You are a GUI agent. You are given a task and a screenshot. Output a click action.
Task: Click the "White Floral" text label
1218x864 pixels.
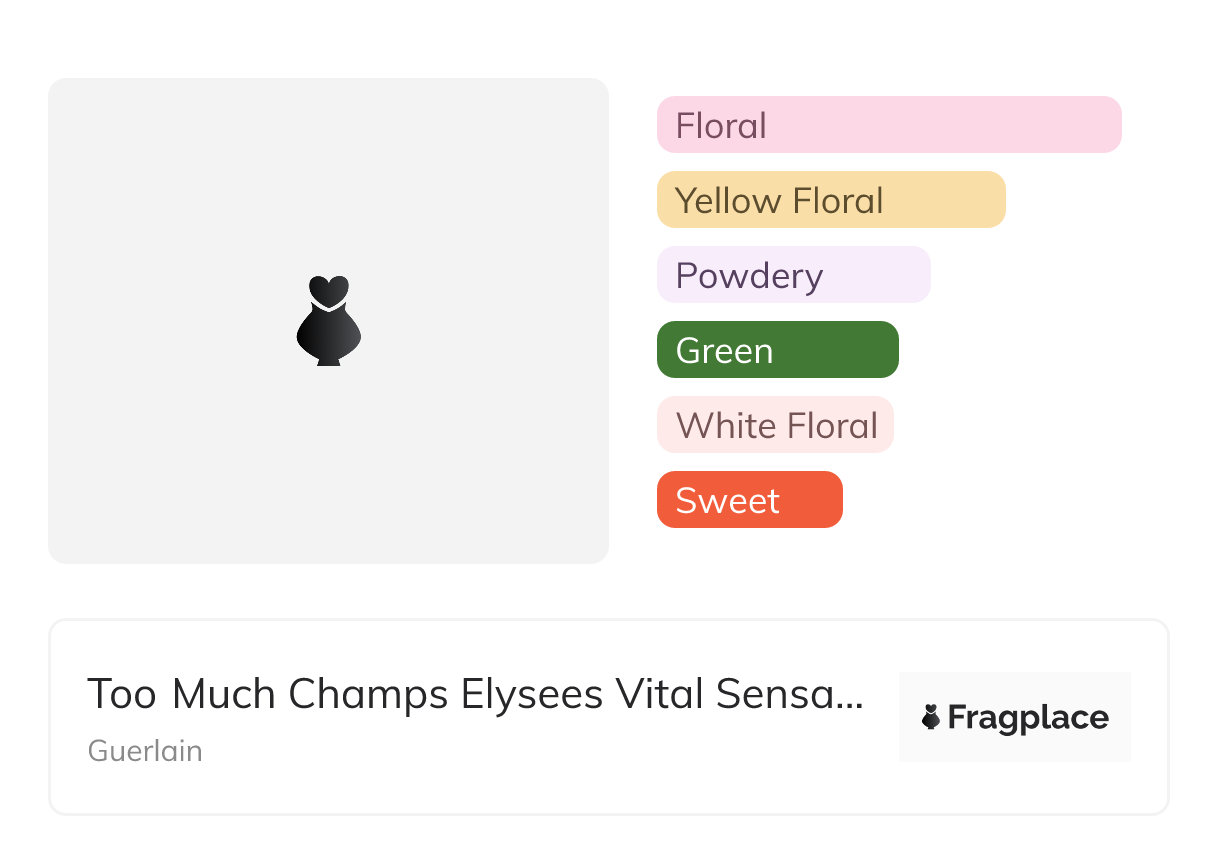pyautogui.click(x=776, y=426)
